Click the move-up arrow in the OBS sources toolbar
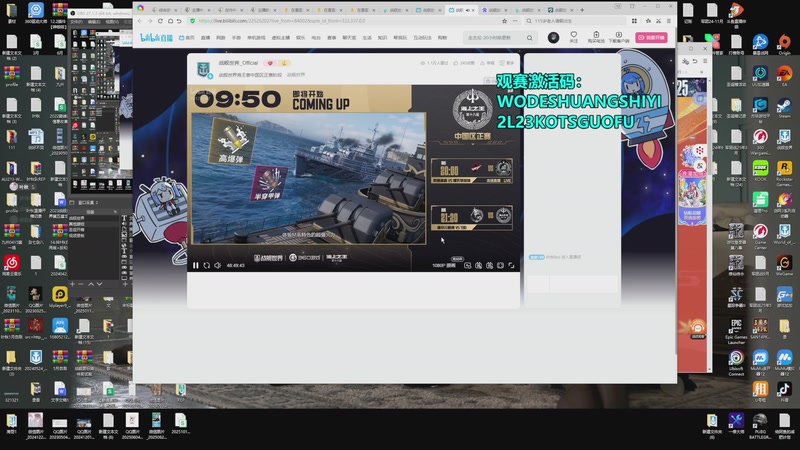This screenshot has width=800, height=450. coord(91,284)
